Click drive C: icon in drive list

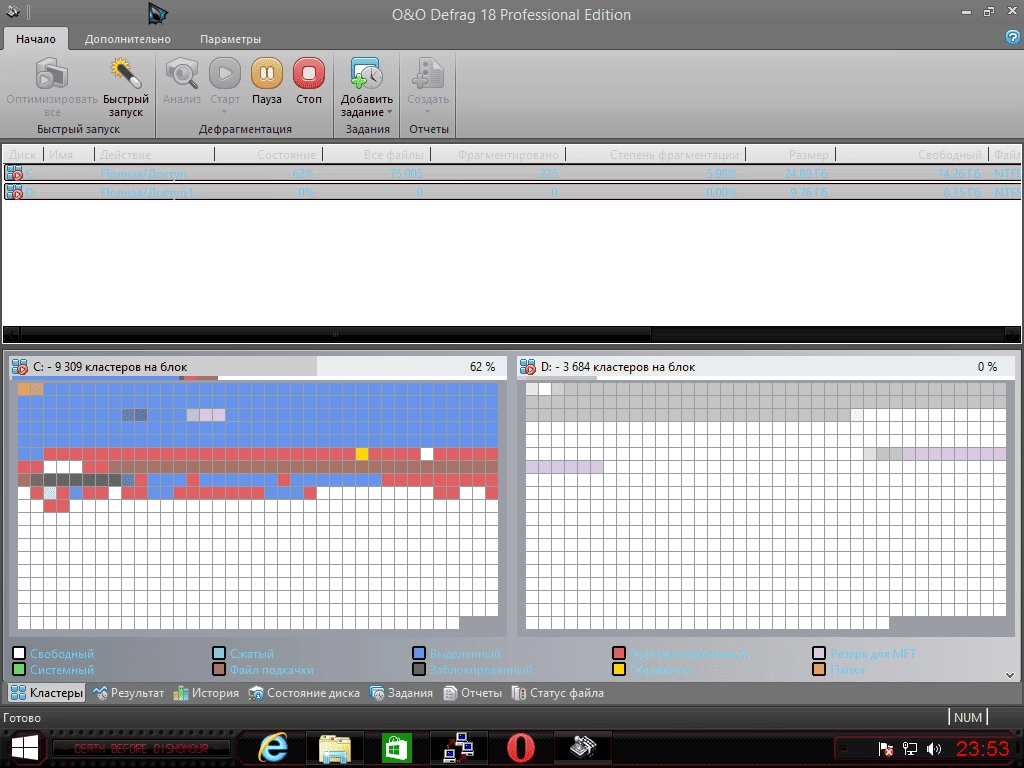(14, 173)
